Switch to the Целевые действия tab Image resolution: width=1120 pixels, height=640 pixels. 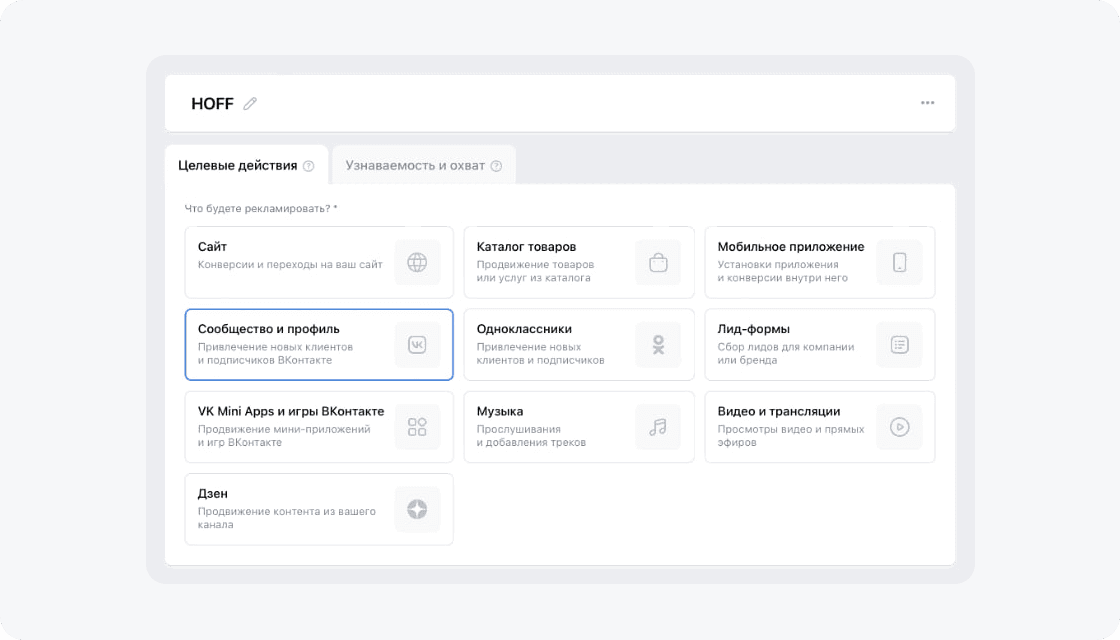point(246,165)
